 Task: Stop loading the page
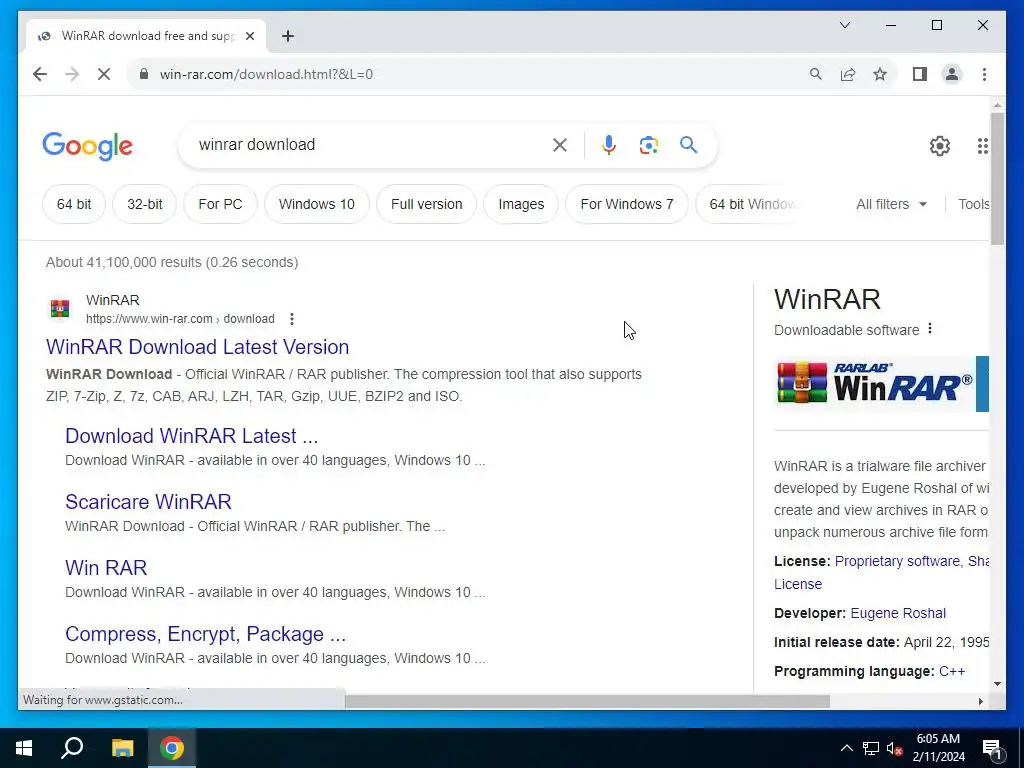click(104, 74)
